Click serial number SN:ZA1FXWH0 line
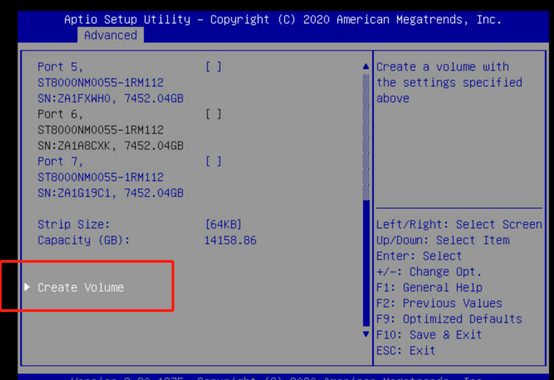 110,98
